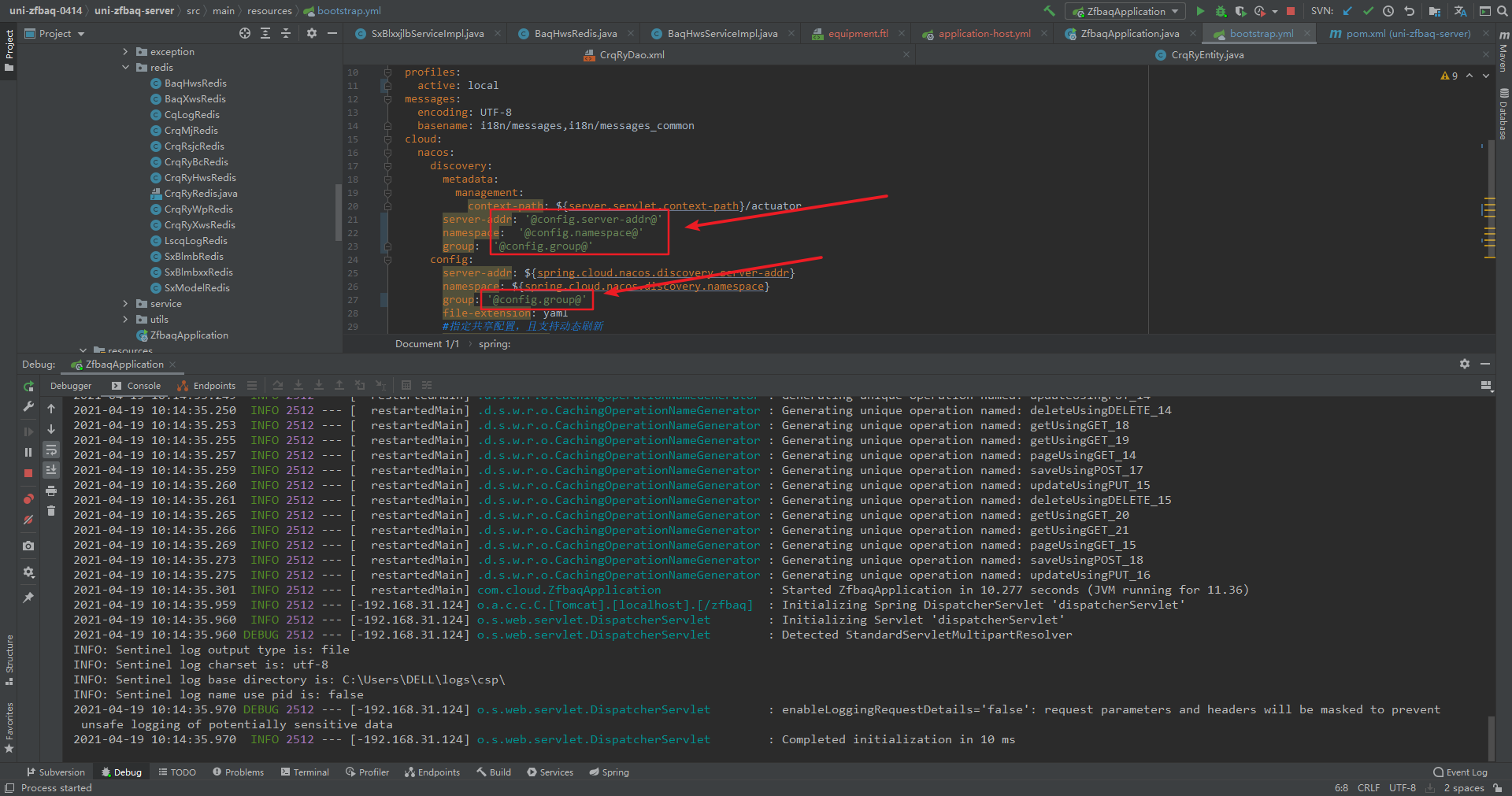The height and width of the screenshot is (796, 1512).
Task: Run with coverage from the top toolbar
Action: click(x=1240, y=11)
